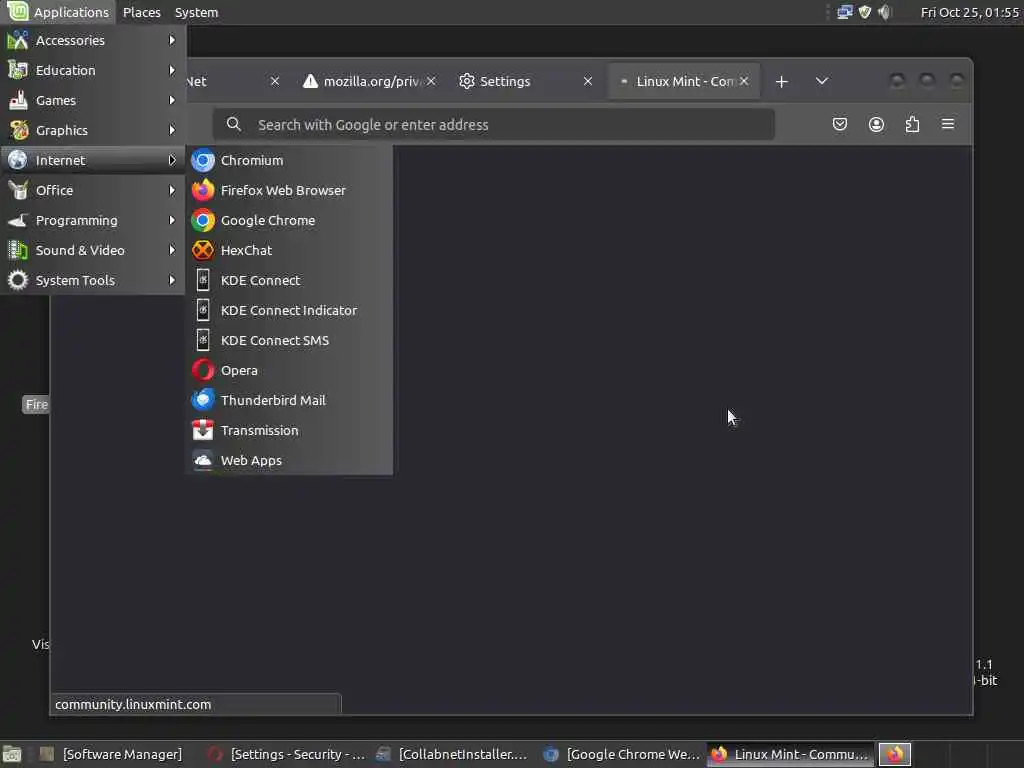1024x768 pixels.
Task: Open Firefox hamburger application menu
Action: pyautogui.click(x=948, y=124)
